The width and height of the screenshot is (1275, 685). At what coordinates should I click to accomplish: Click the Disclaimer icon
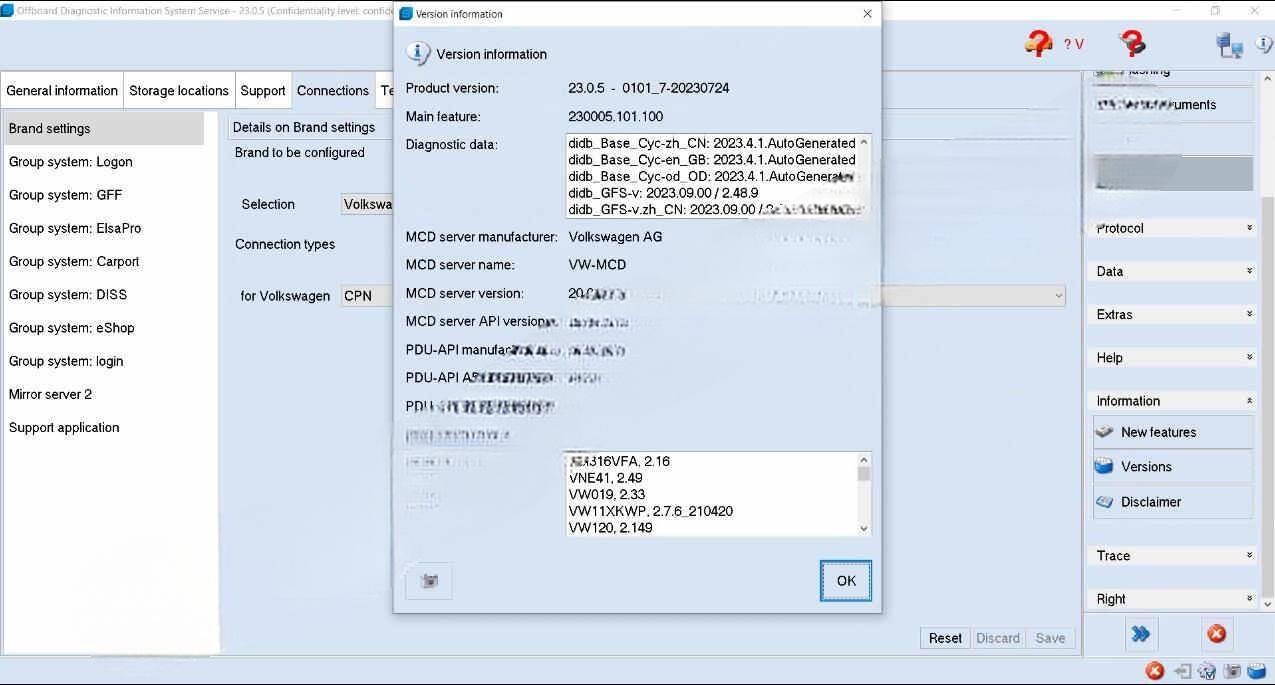click(1104, 501)
